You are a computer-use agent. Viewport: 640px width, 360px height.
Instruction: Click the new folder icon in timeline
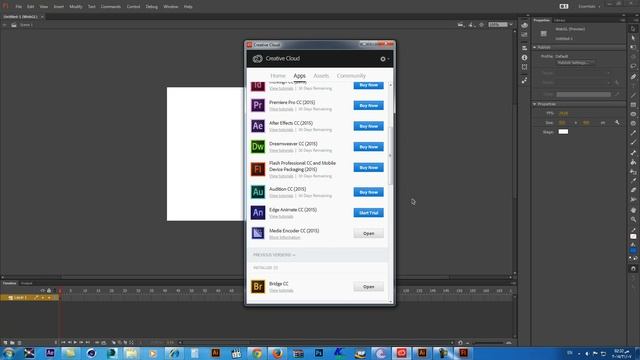pyautogui.click(x=12, y=342)
